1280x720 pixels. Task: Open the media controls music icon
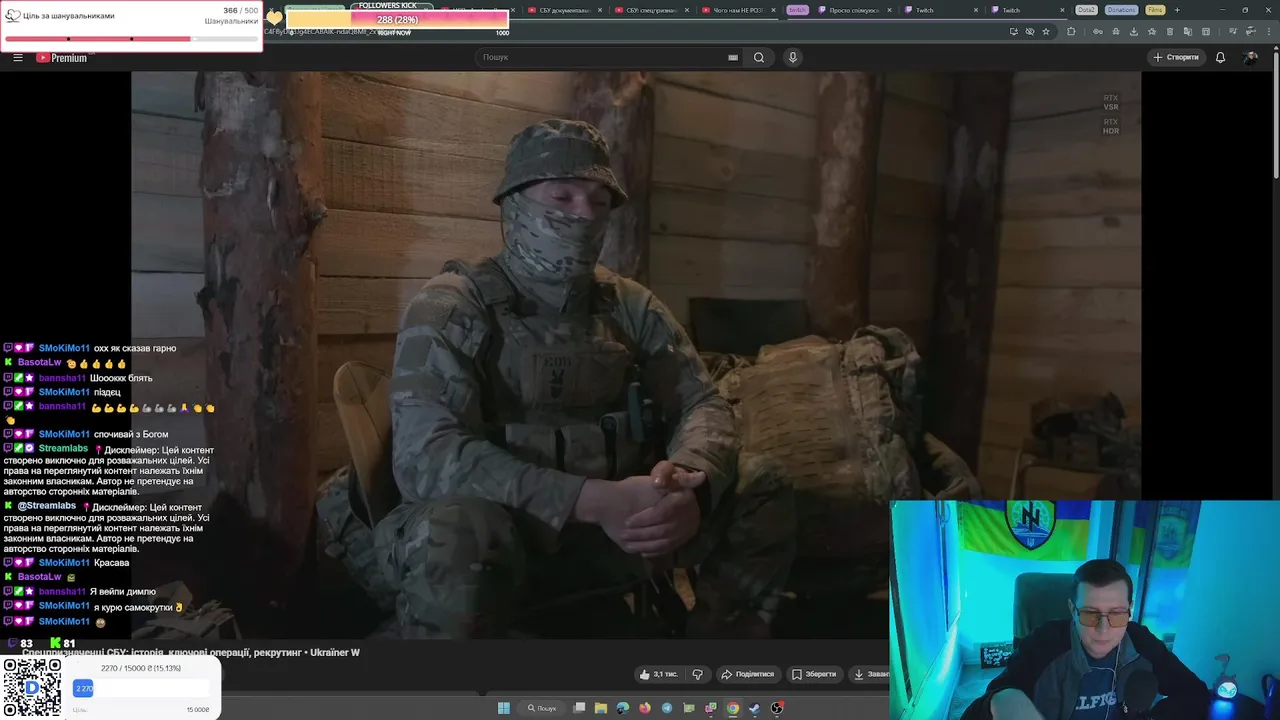pos(1233,31)
